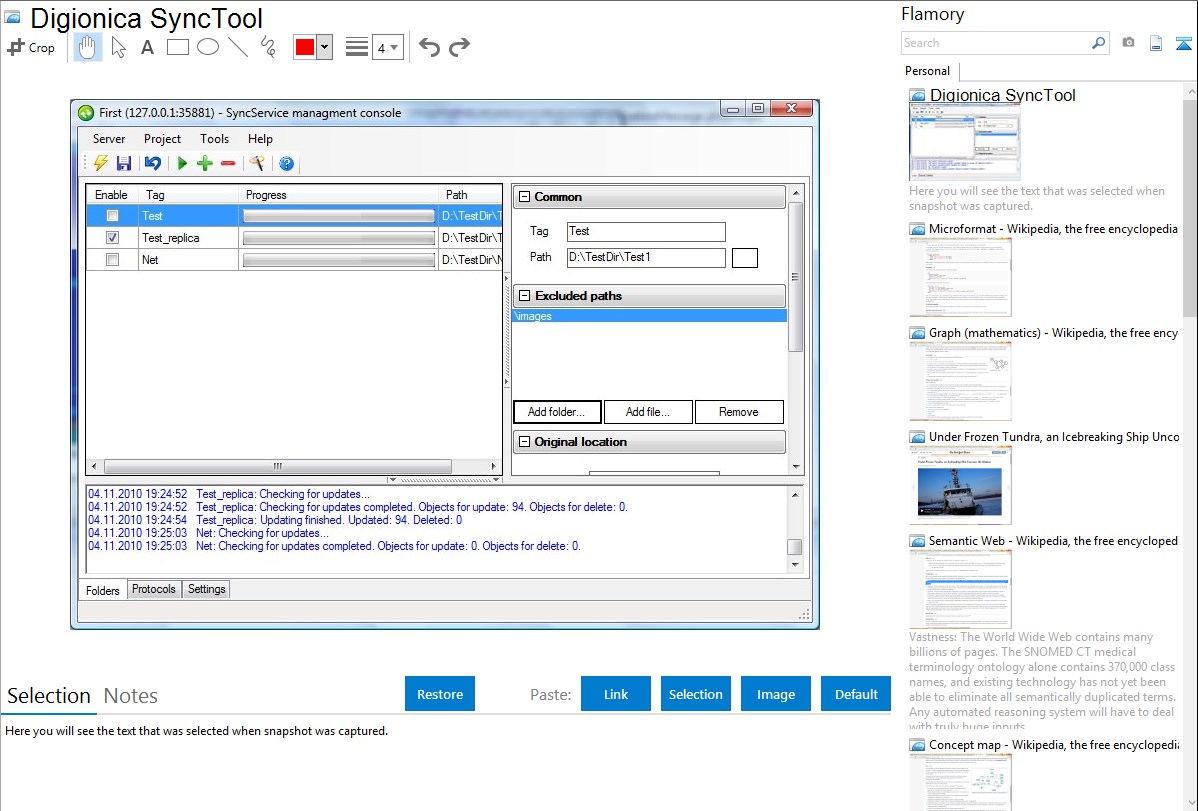
Task: Select the Net row tag
Action: (150, 260)
